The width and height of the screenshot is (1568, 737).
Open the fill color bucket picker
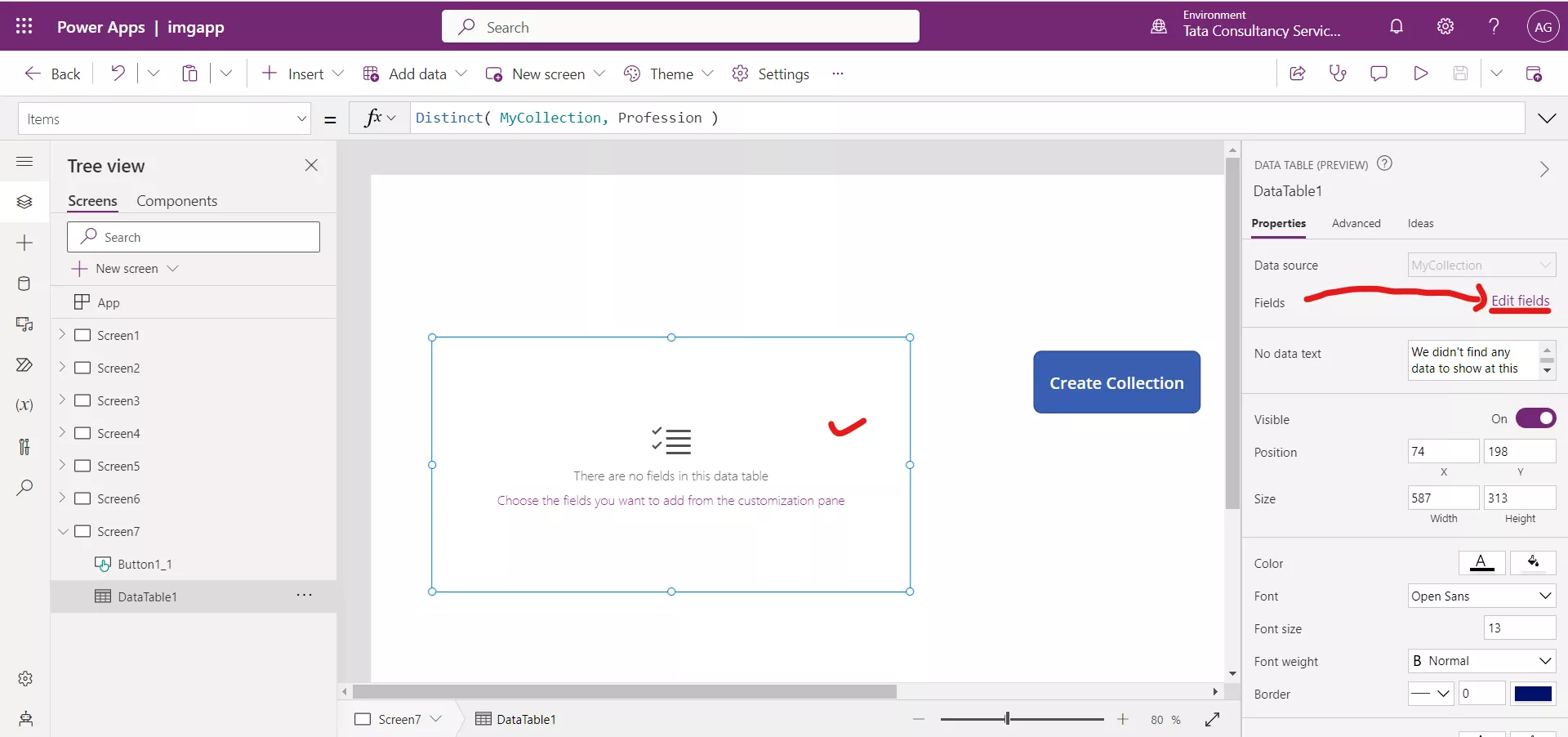(1533, 562)
